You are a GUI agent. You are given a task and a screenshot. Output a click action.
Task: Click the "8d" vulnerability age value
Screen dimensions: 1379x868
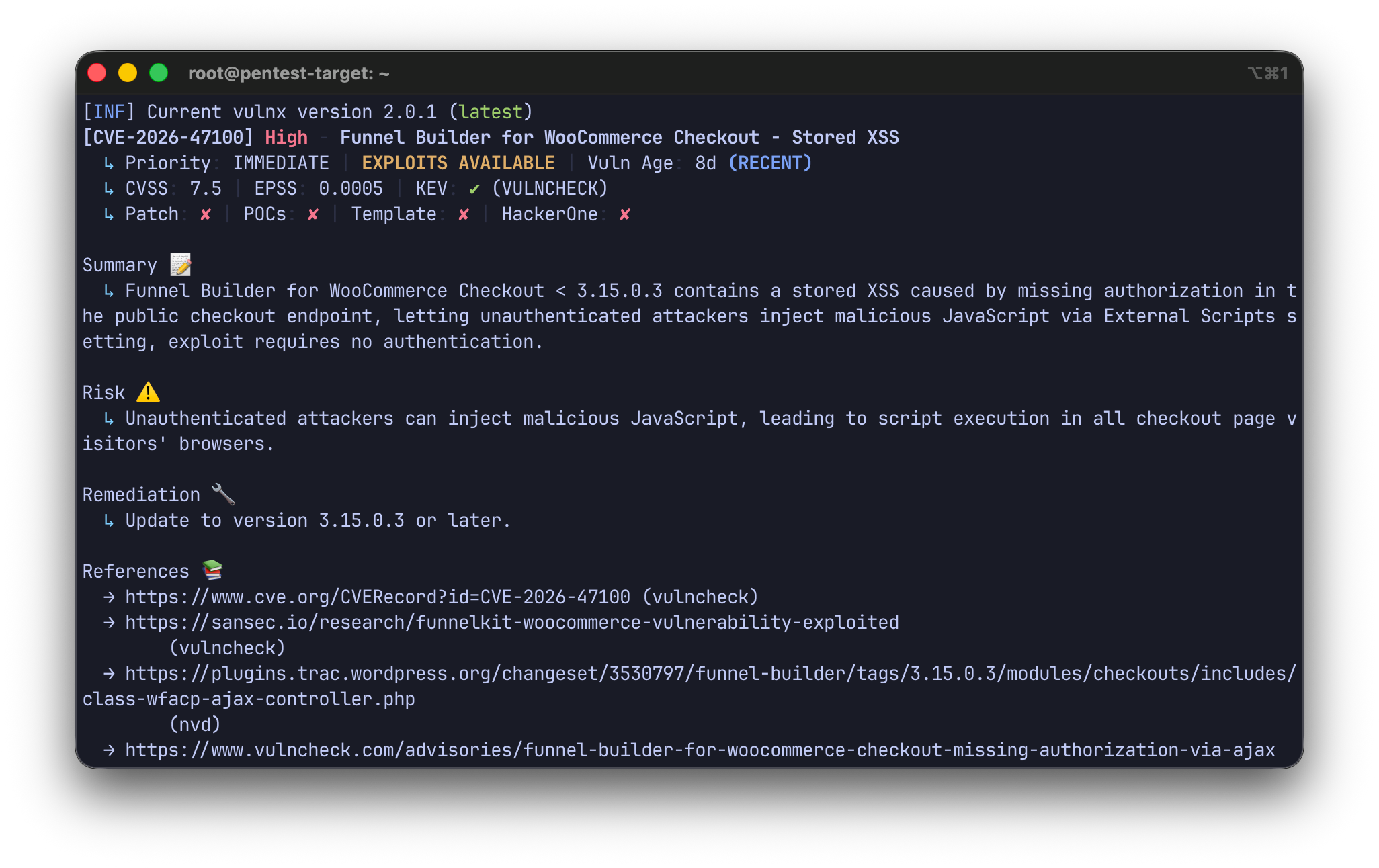pos(706,163)
